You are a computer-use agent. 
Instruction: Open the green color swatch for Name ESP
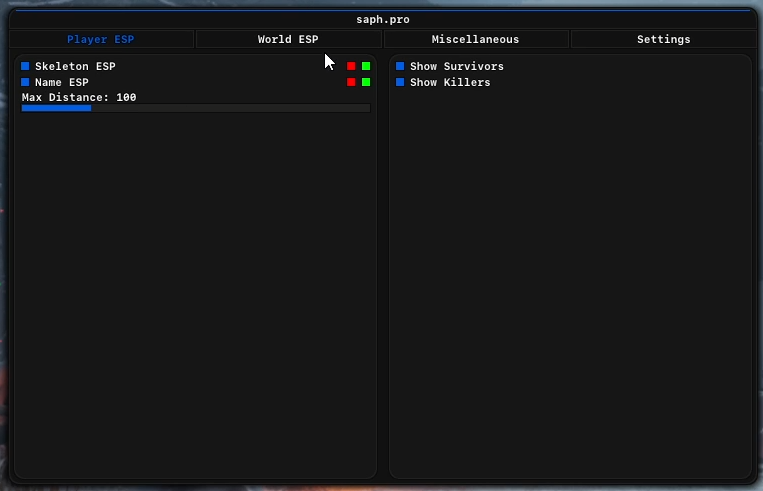[x=366, y=82]
